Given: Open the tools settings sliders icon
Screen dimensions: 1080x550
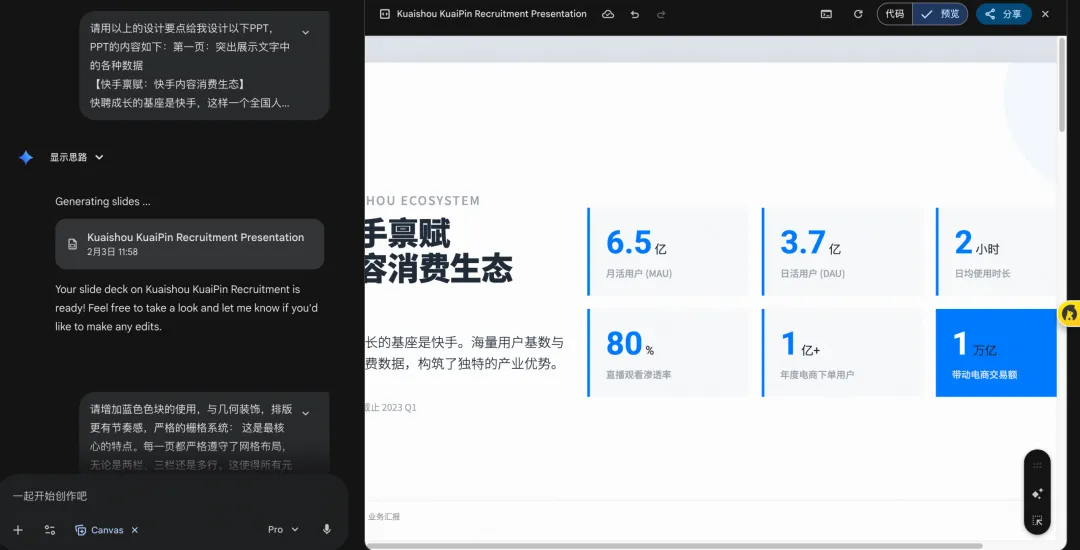Looking at the screenshot, I should [x=50, y=530].
